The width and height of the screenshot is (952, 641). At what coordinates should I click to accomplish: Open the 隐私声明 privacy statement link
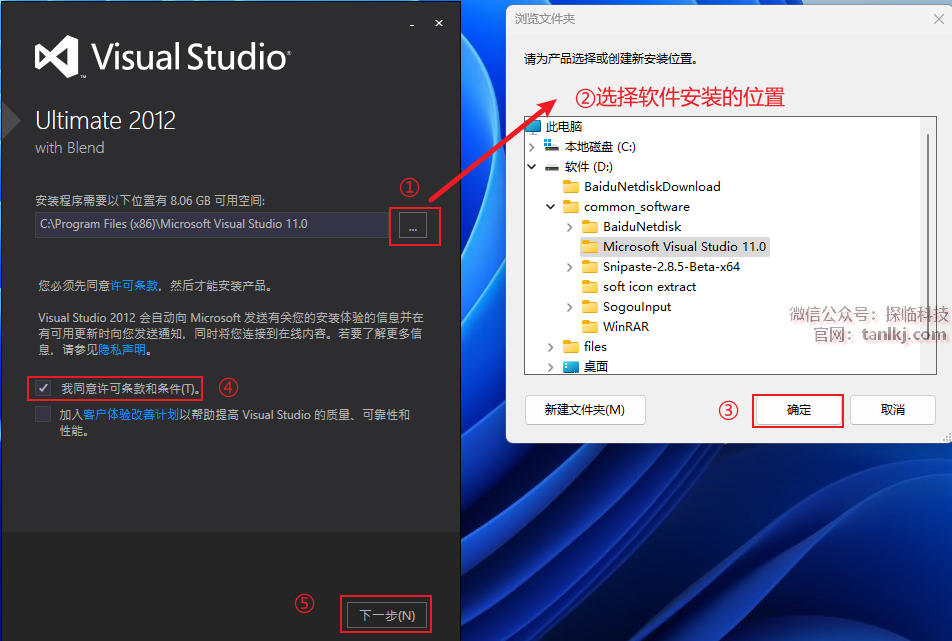coord(122,350)
